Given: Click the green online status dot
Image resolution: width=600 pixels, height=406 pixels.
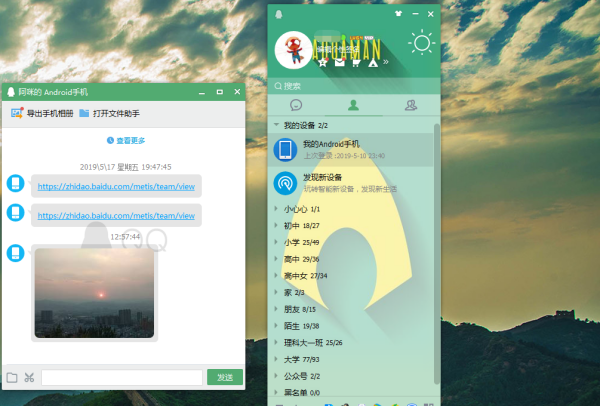Looking at the screenshot, I should 344,38.
